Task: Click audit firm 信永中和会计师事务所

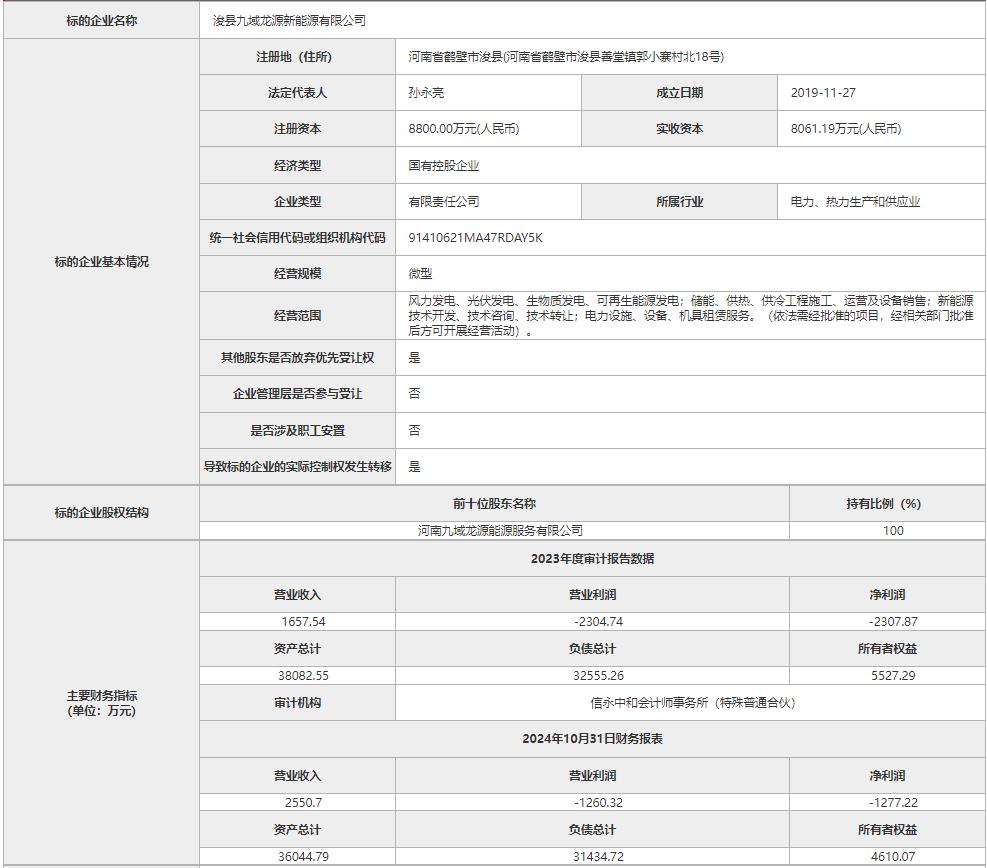Action: (x=692, y=703)
